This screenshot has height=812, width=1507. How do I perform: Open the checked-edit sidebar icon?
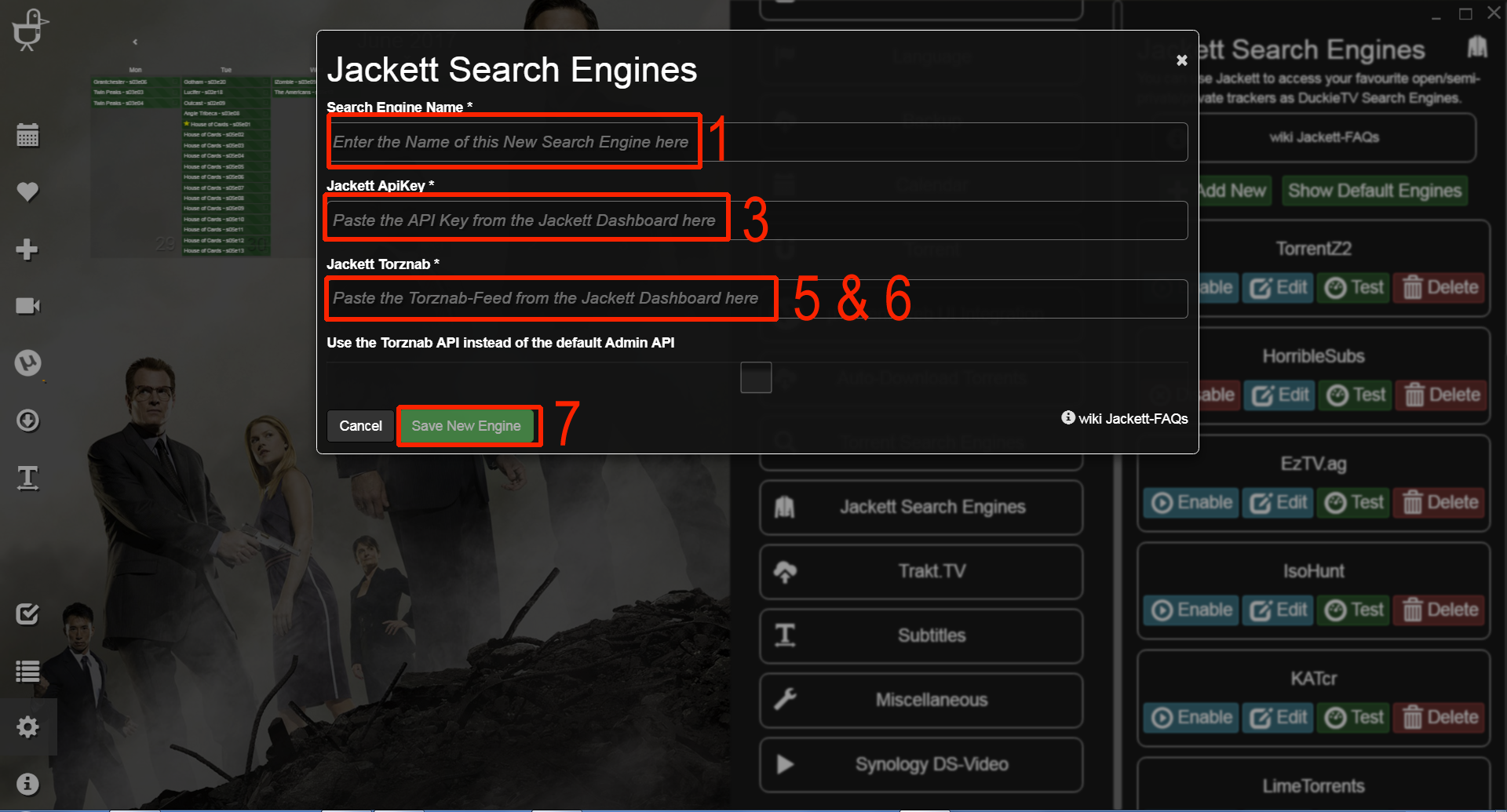click(27, 614)
